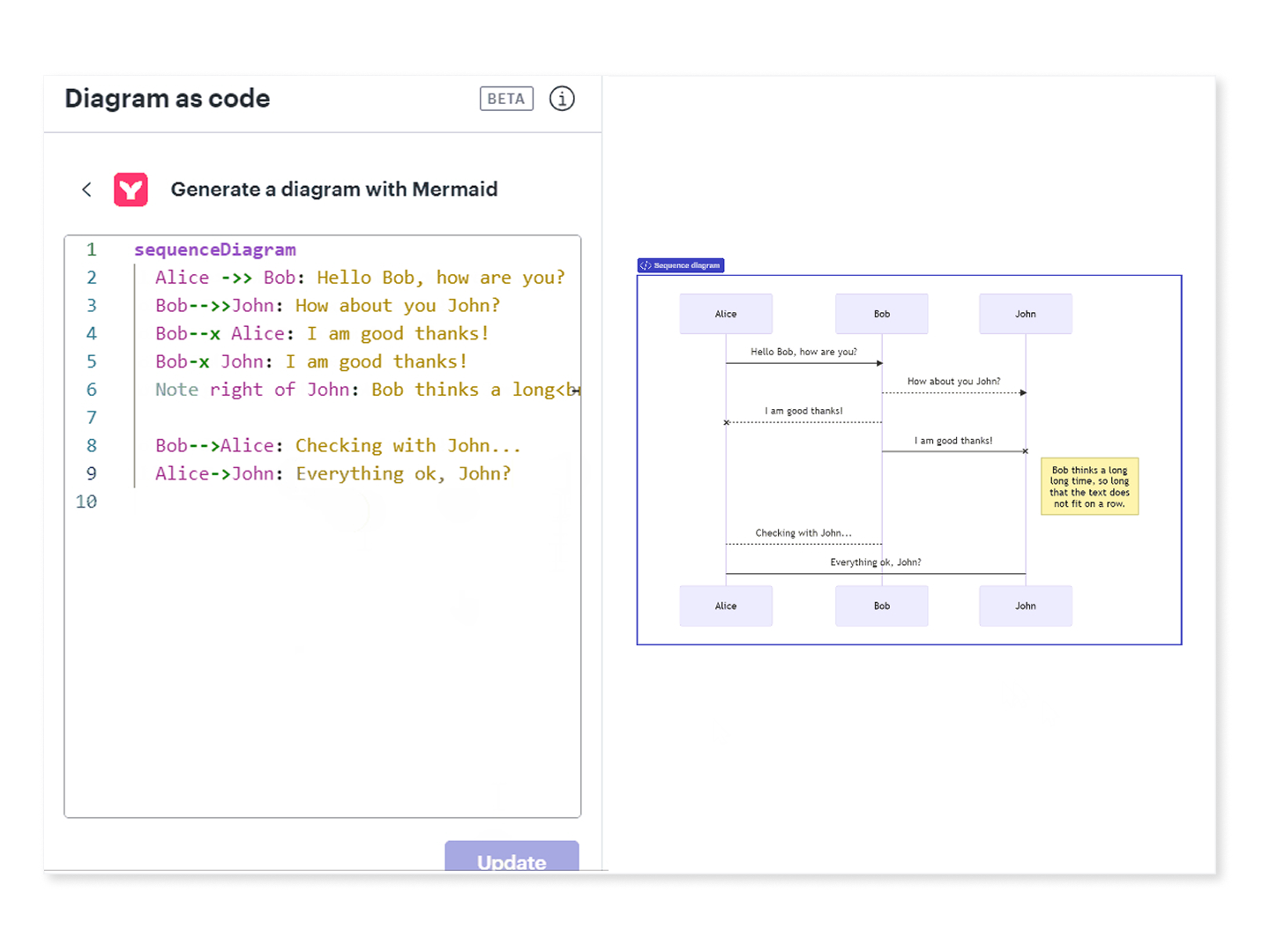
Task: Click the yellow note about Bob thinking
Action: pos(1089,487)
